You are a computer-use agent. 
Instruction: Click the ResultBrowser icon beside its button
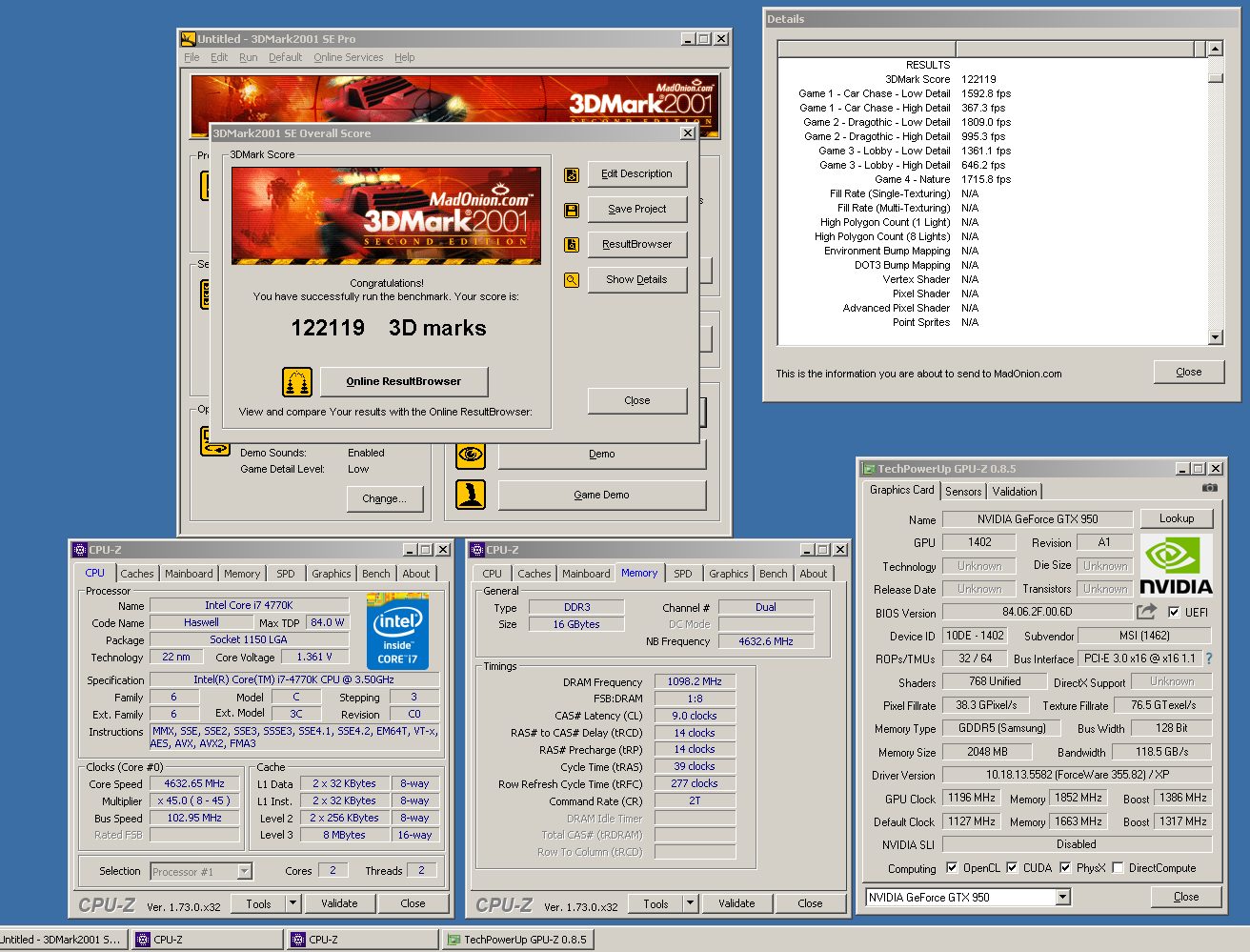(x=572, y=245)
